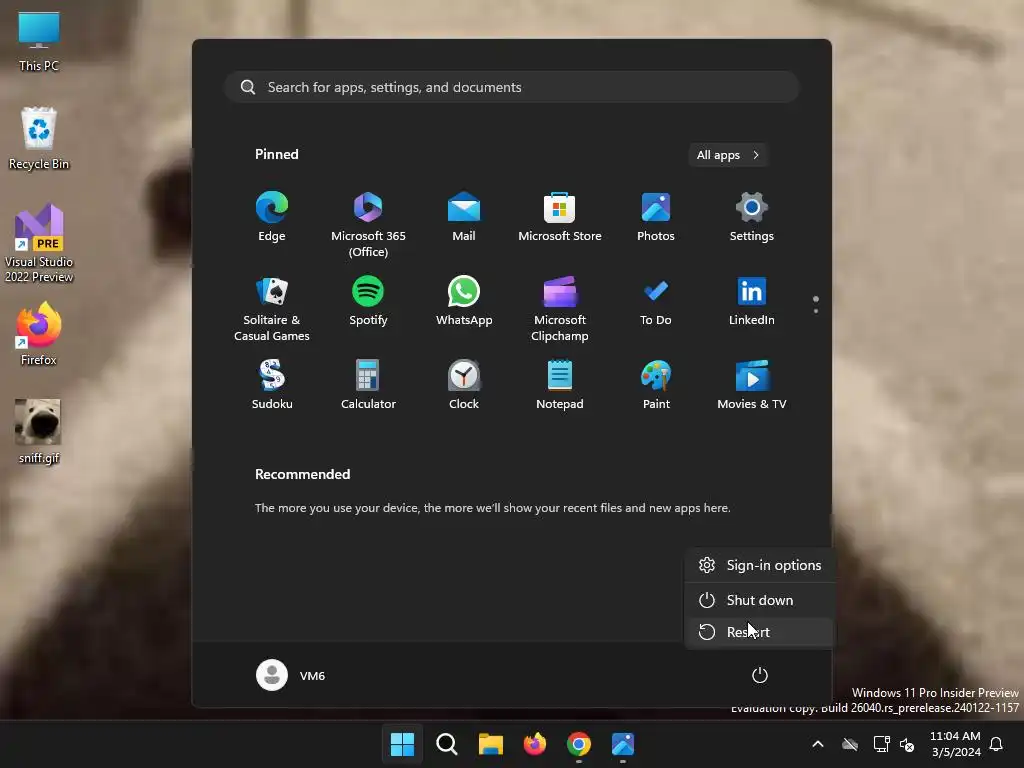
Task: Choose Shut down from power menu
Action: pos(760,600)
